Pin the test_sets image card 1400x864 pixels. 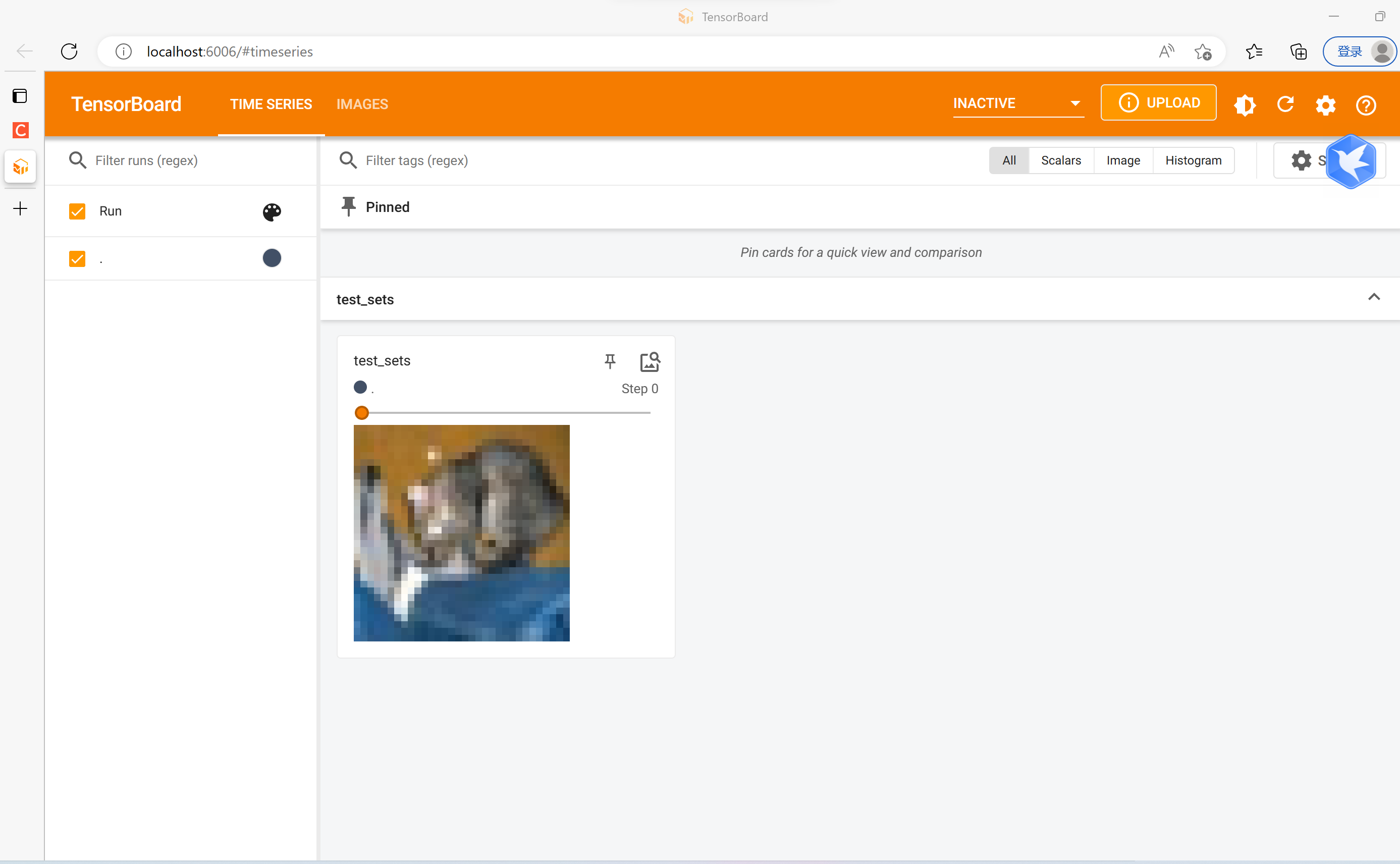tap(610, 361)
